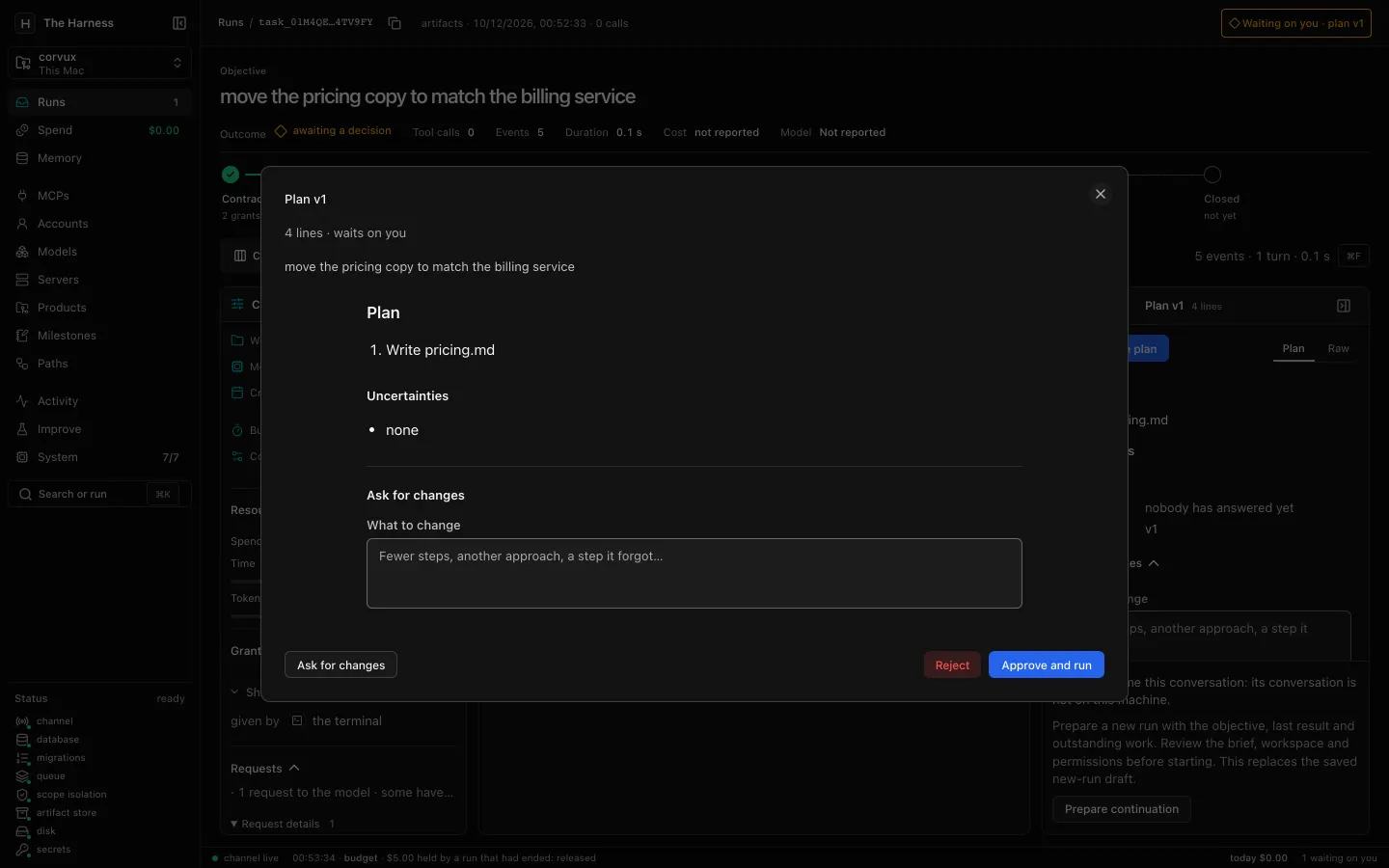This screenshot has height=868, width=1389.
Task: Select the Plan tab in the plan panel
Action: [1294, 349]
